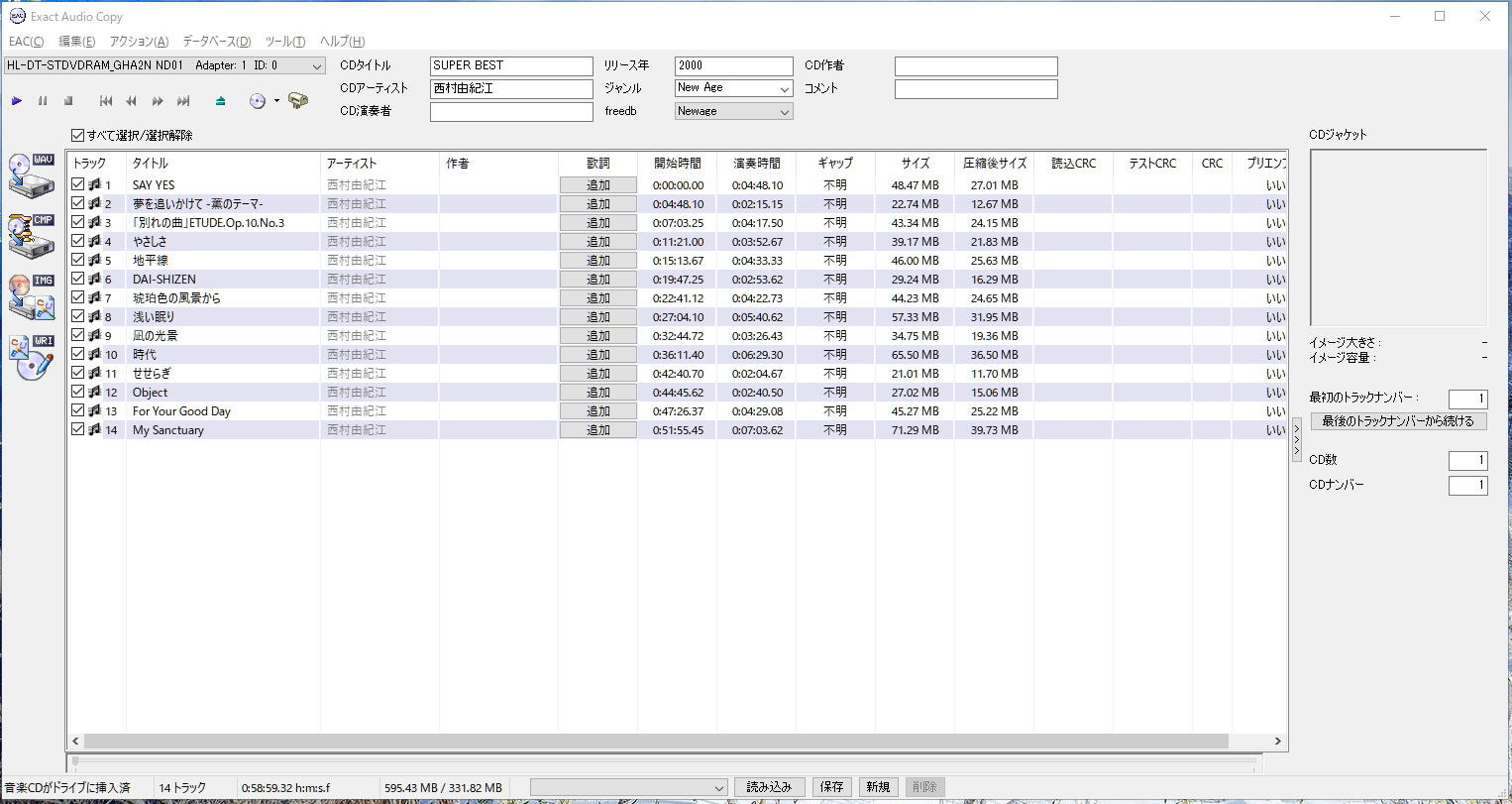Click the 保存 button
This screenshot has width=1512, height=804.
(832, 787)
